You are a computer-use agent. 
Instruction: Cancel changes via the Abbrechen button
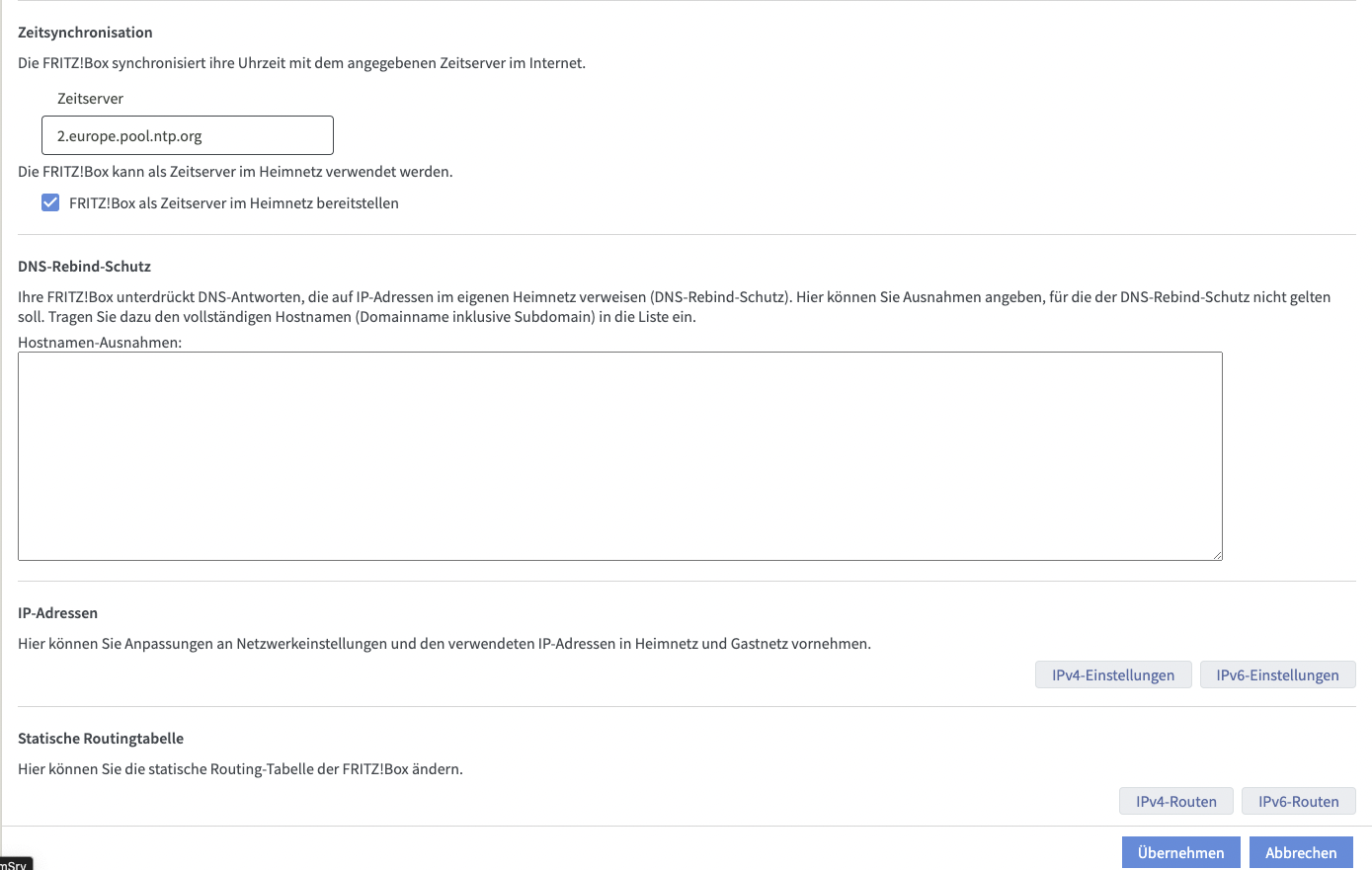coord(1301,851)
